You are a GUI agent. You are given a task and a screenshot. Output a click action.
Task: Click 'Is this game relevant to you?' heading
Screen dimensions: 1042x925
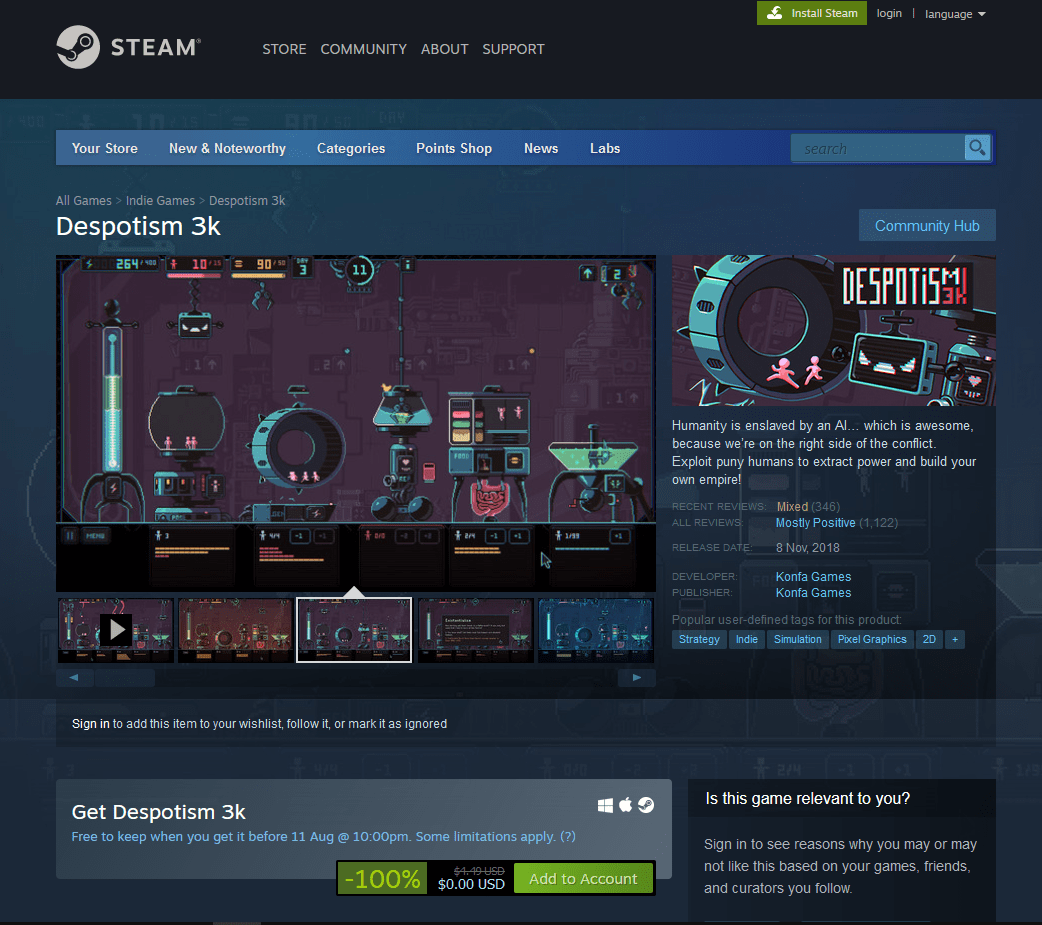pyautogui.click(x=807, y=799)
